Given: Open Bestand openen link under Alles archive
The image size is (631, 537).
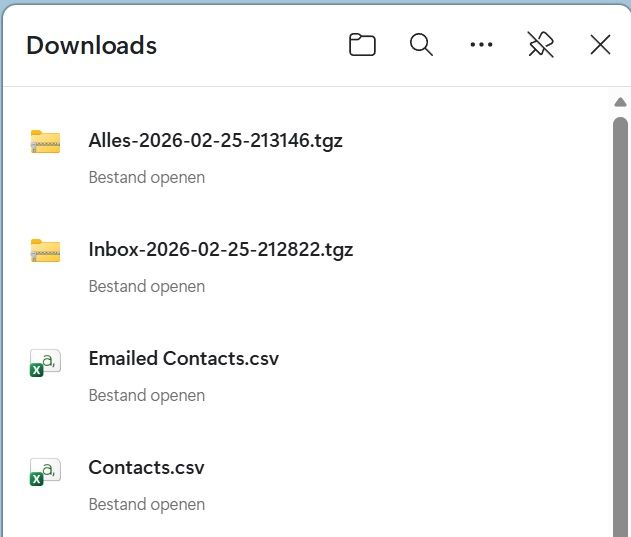Looking at the screenshot, I should pos(147,178).
